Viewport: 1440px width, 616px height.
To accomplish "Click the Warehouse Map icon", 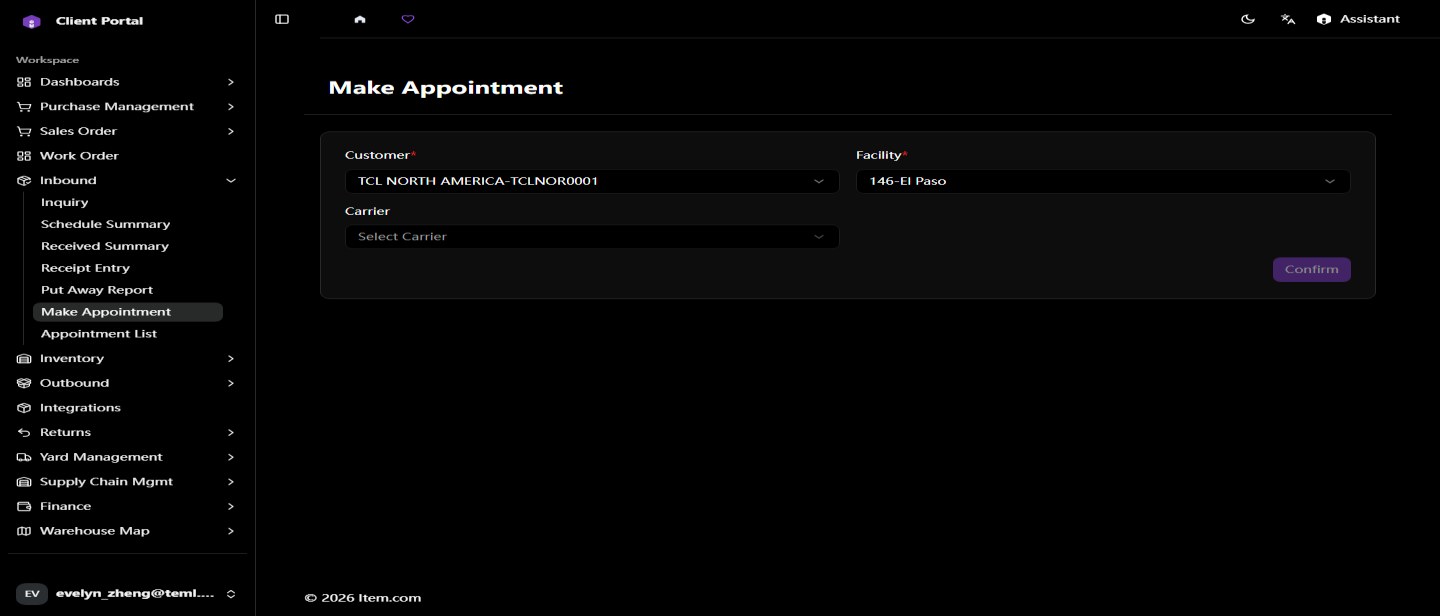I will click(24, 531).
